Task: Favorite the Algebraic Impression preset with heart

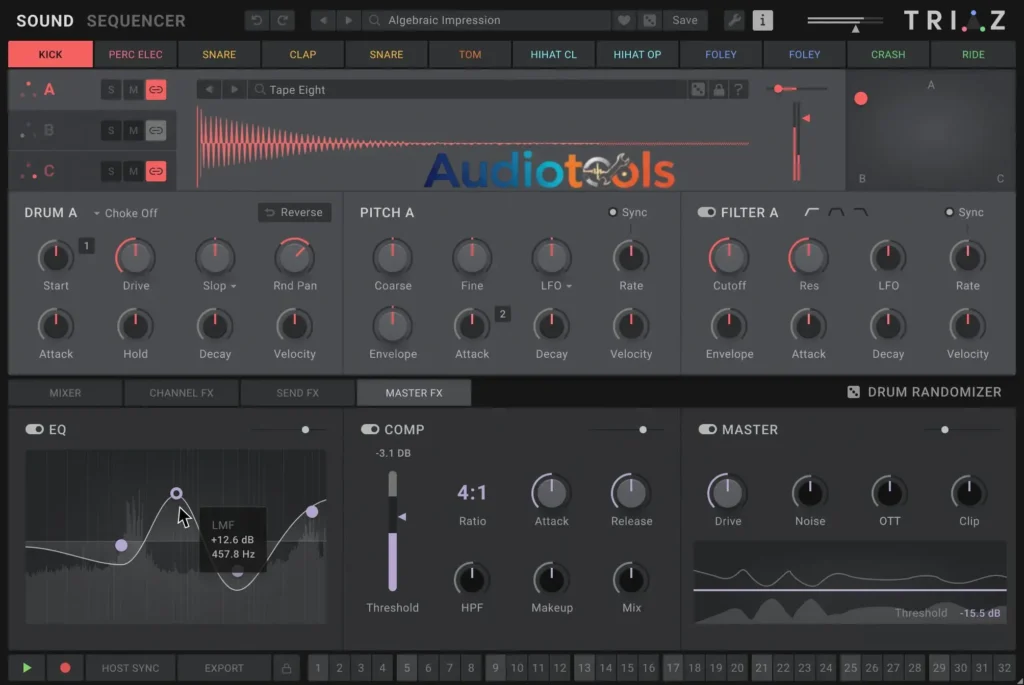Action: point(624,20)
